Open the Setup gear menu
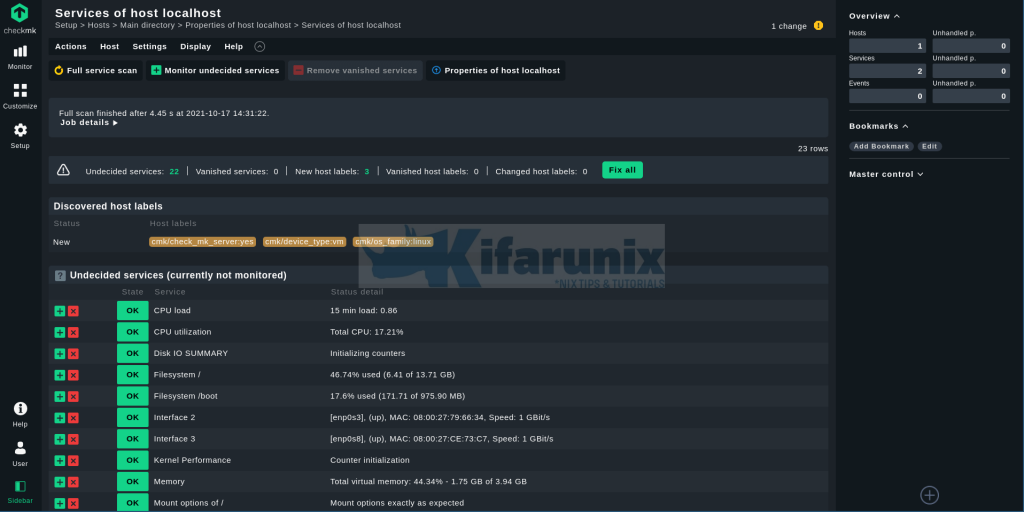The width and height of the screenshot is (1024, 512). click(20, 135)
